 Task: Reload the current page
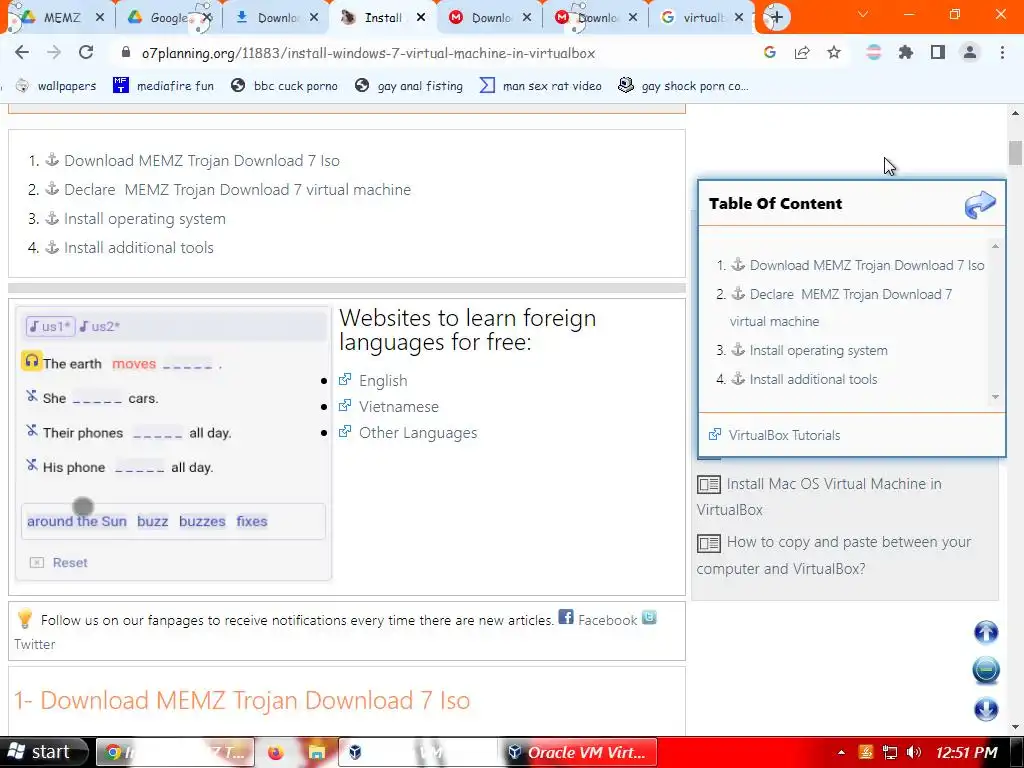(86, 53)
